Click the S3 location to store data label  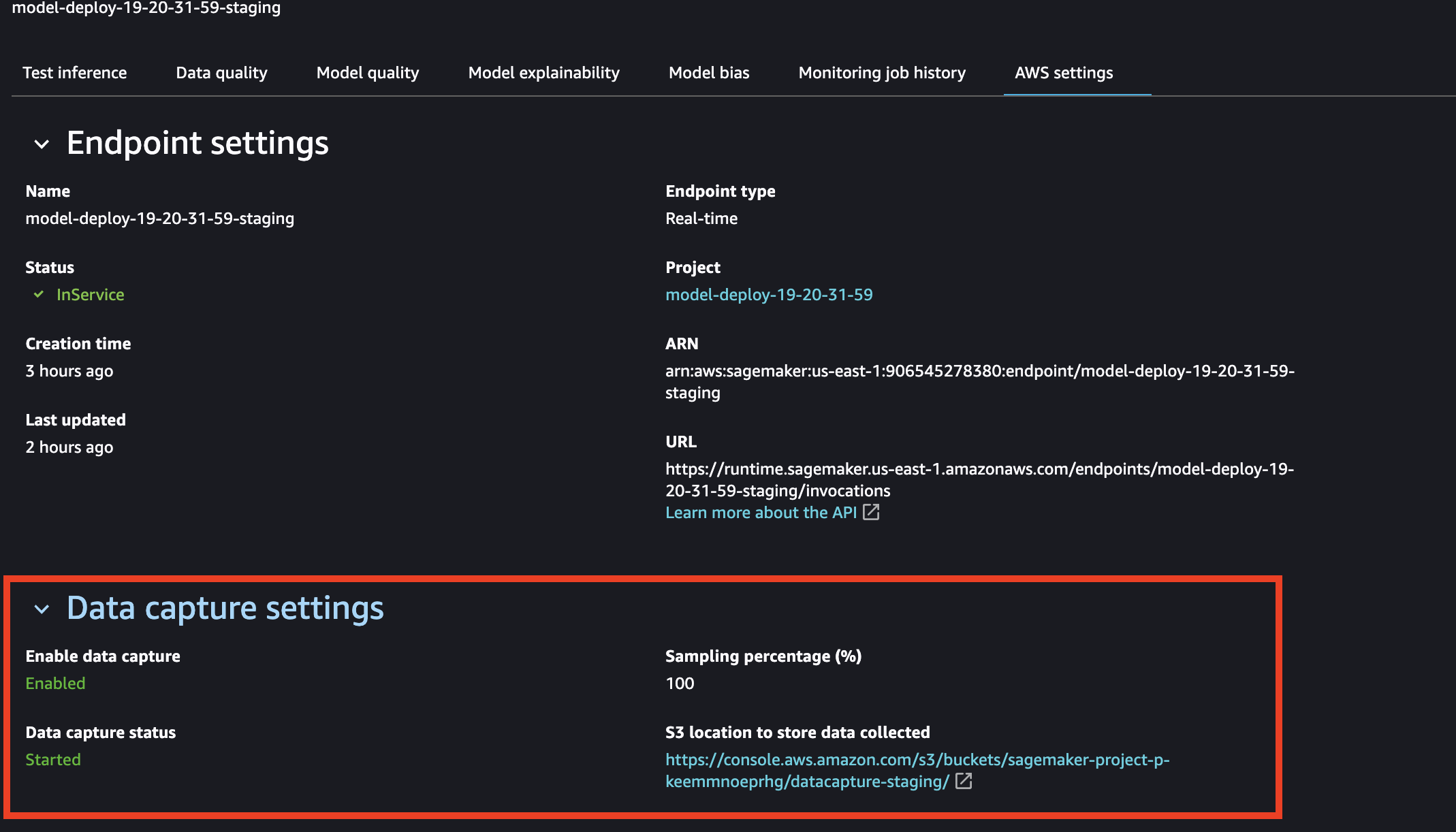(797, 733)
